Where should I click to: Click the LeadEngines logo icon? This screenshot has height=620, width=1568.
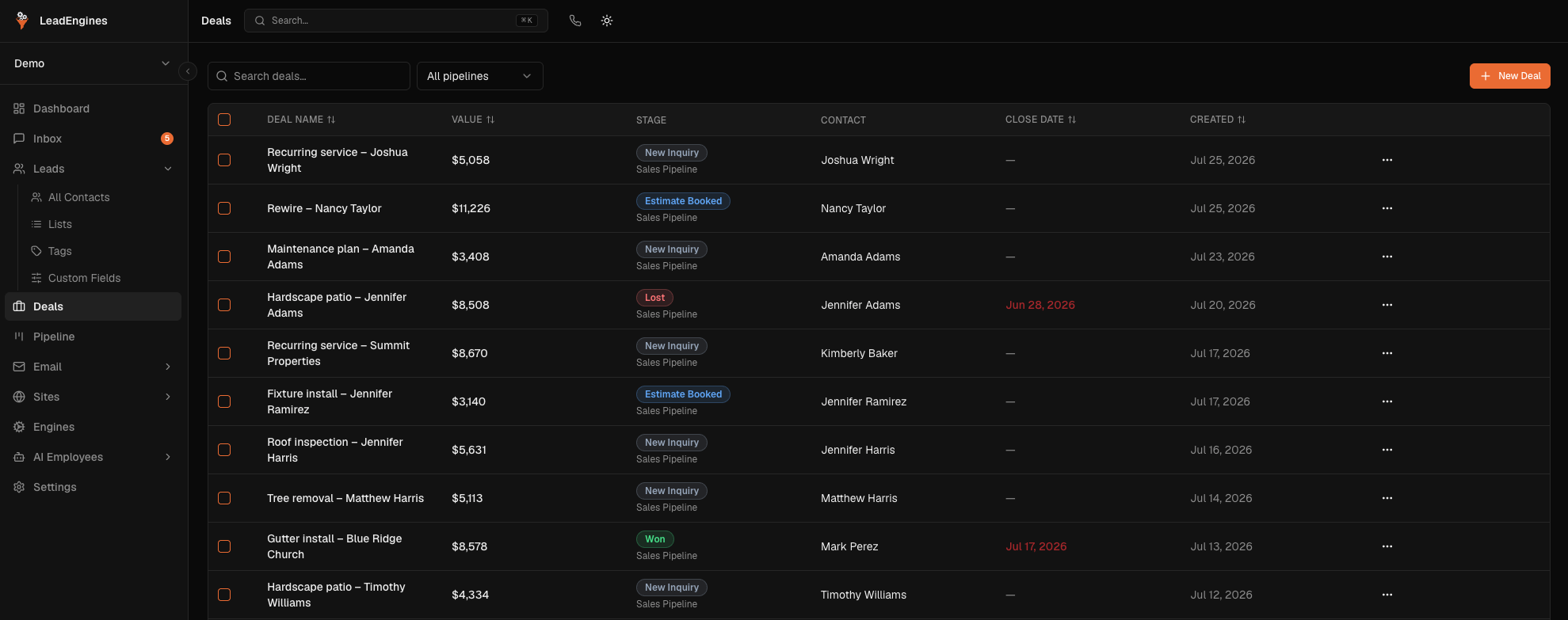tap(22, 21)
